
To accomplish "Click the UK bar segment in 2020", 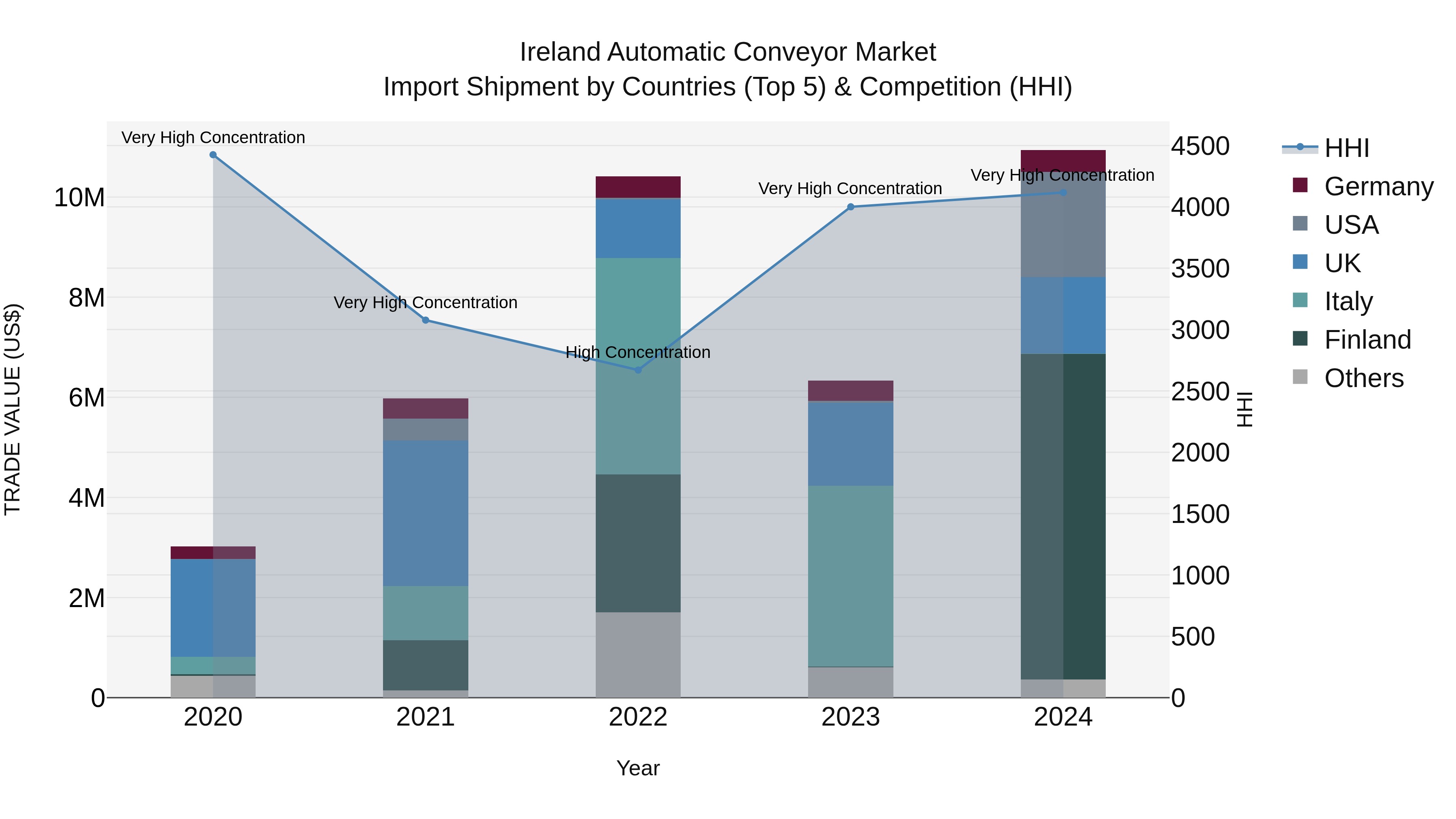I will click(213, 607).
